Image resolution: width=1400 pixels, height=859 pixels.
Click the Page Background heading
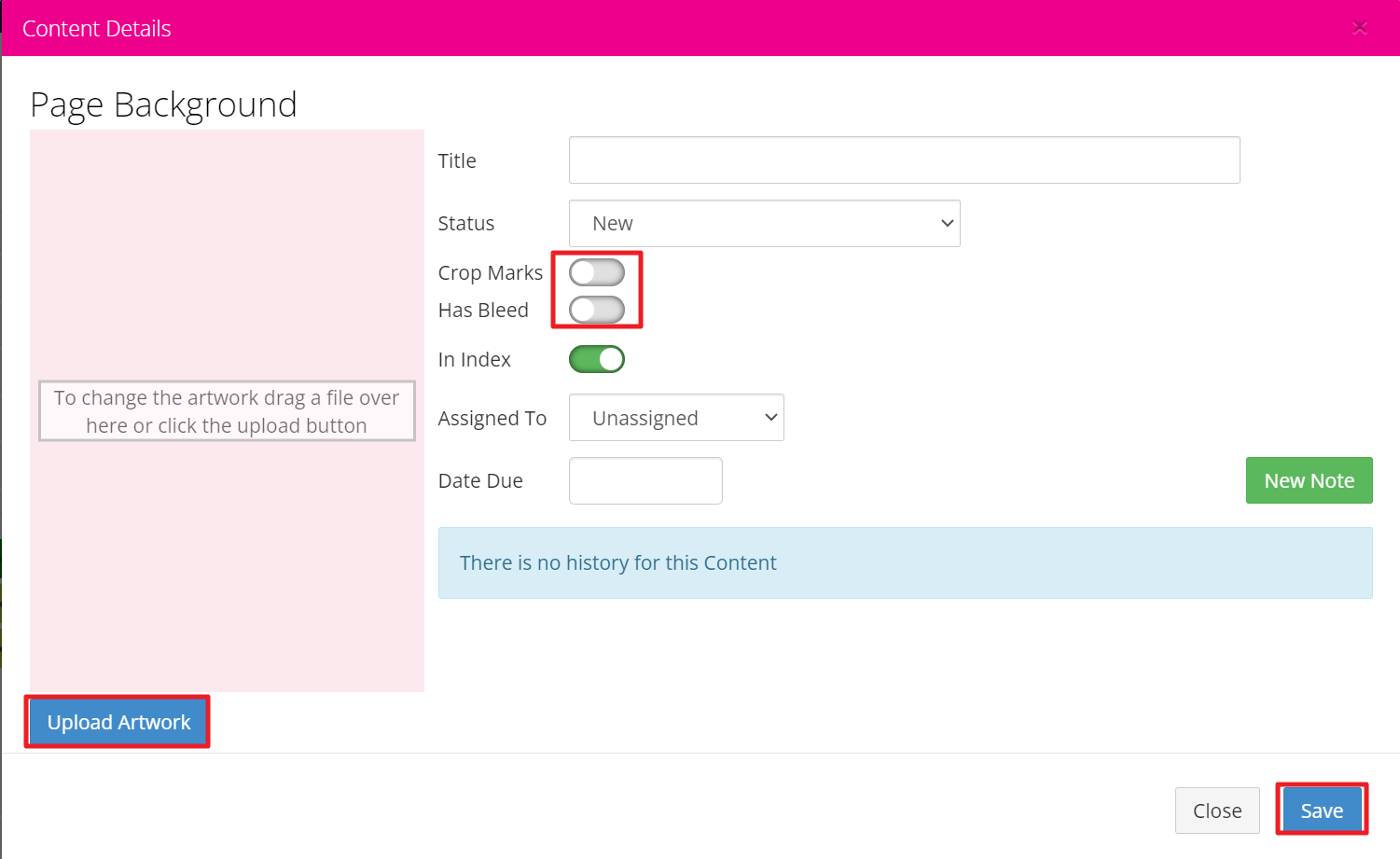[163, 104]
